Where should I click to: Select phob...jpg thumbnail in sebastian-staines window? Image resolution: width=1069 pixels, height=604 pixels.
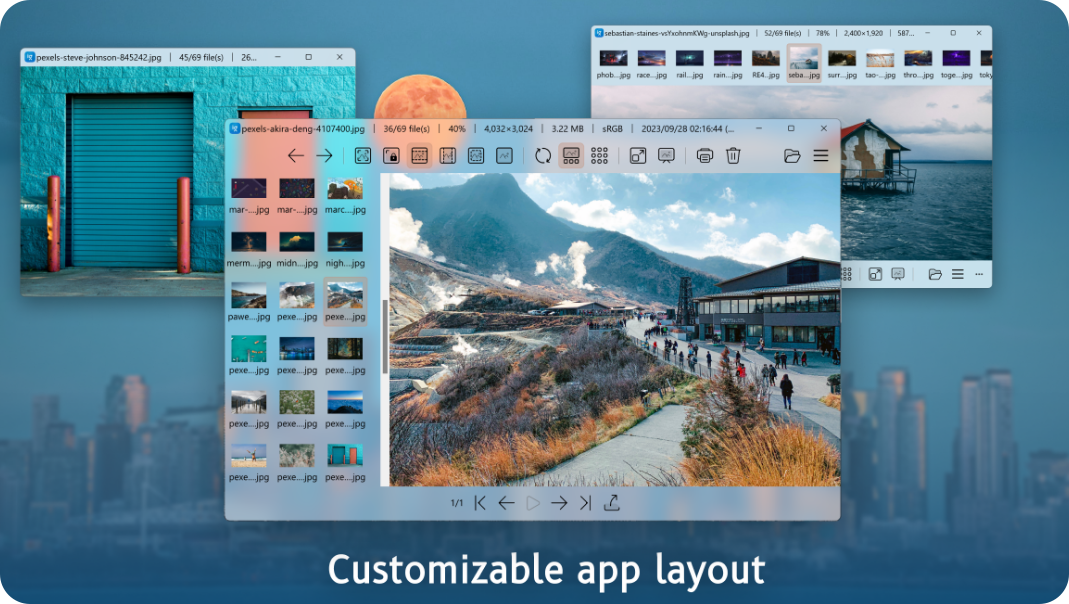[x=614, y=64]
